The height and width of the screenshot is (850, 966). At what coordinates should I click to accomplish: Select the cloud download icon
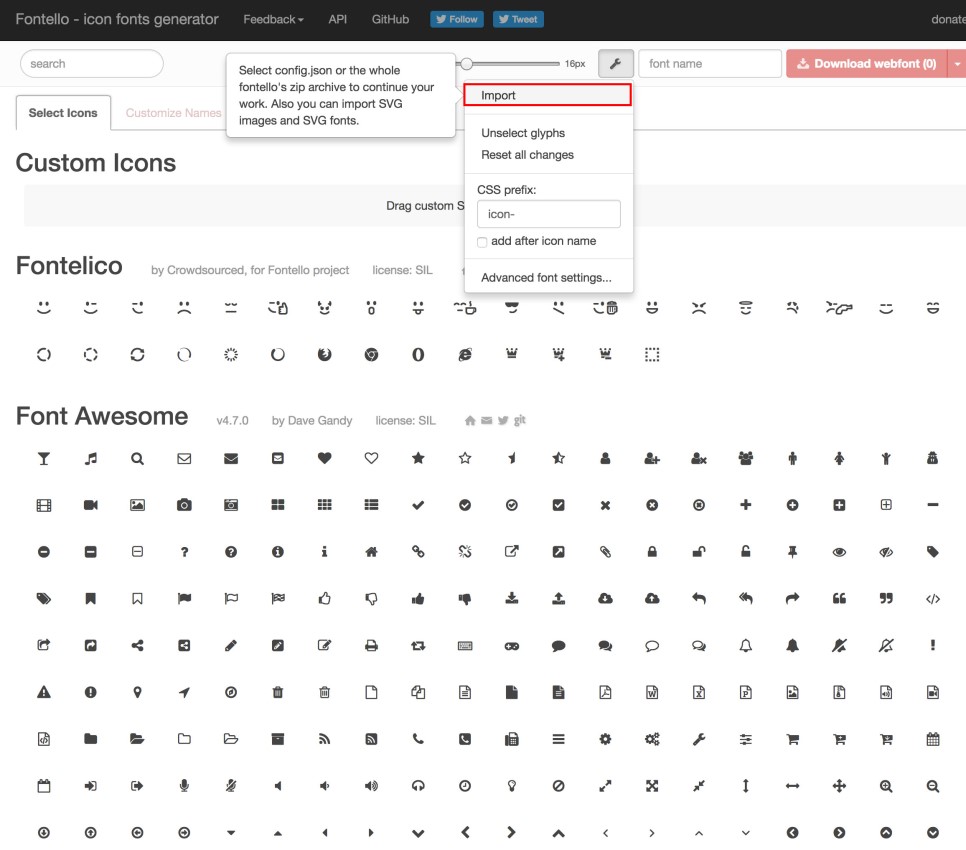(606, 599)
